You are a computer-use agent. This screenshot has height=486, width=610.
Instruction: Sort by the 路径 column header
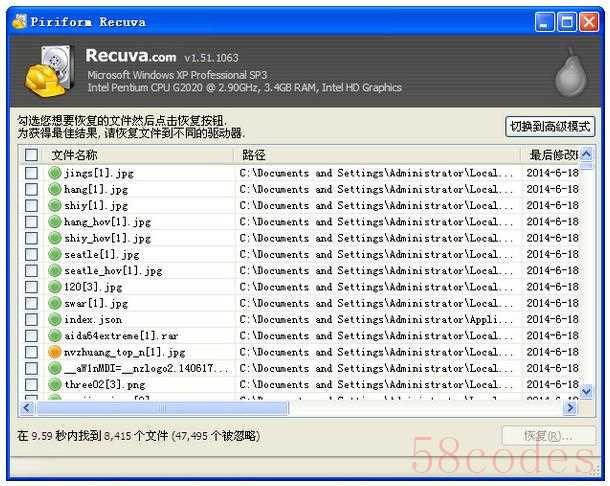point(377,155)
